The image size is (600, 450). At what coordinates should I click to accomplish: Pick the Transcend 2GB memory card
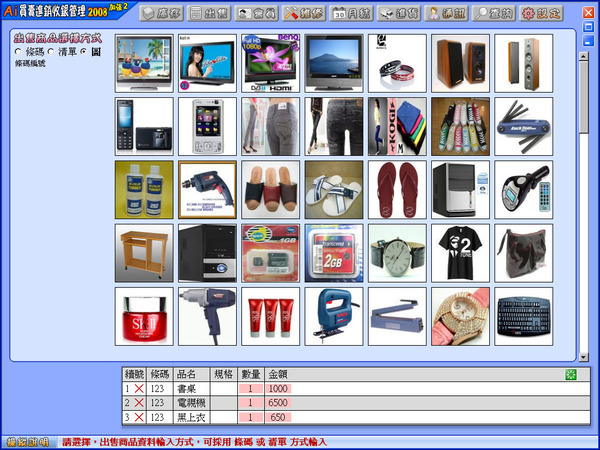(334, 253)
